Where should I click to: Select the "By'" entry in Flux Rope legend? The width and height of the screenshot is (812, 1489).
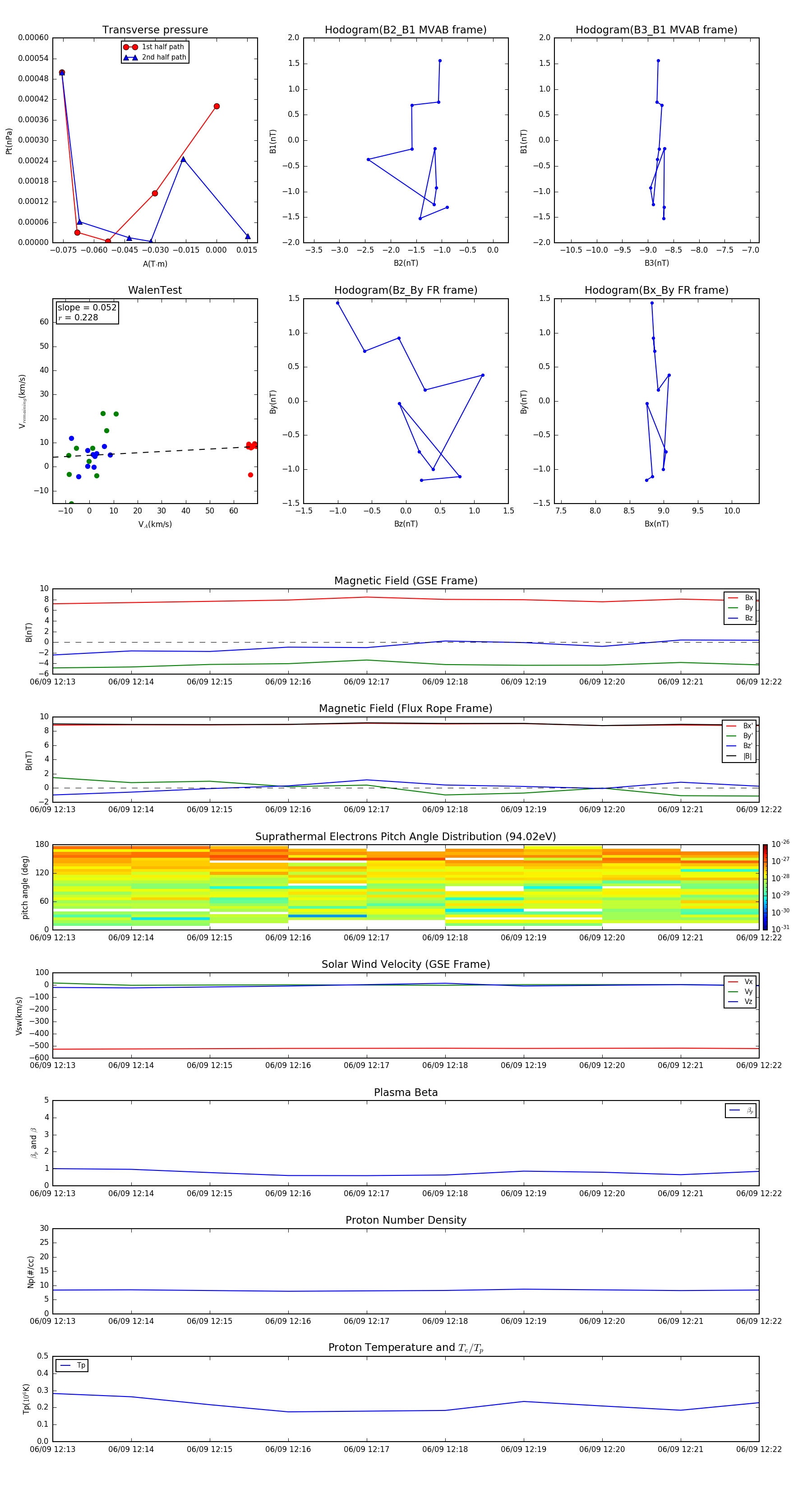click(739, 736)
